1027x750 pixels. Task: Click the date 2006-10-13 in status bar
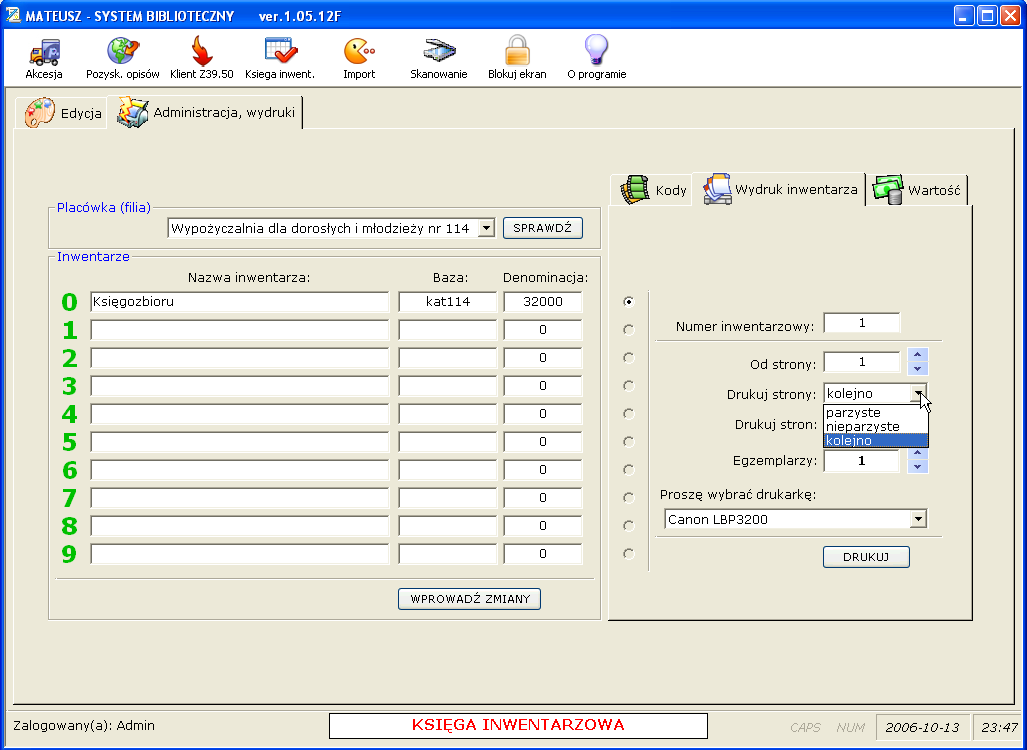tap(922, 727)
